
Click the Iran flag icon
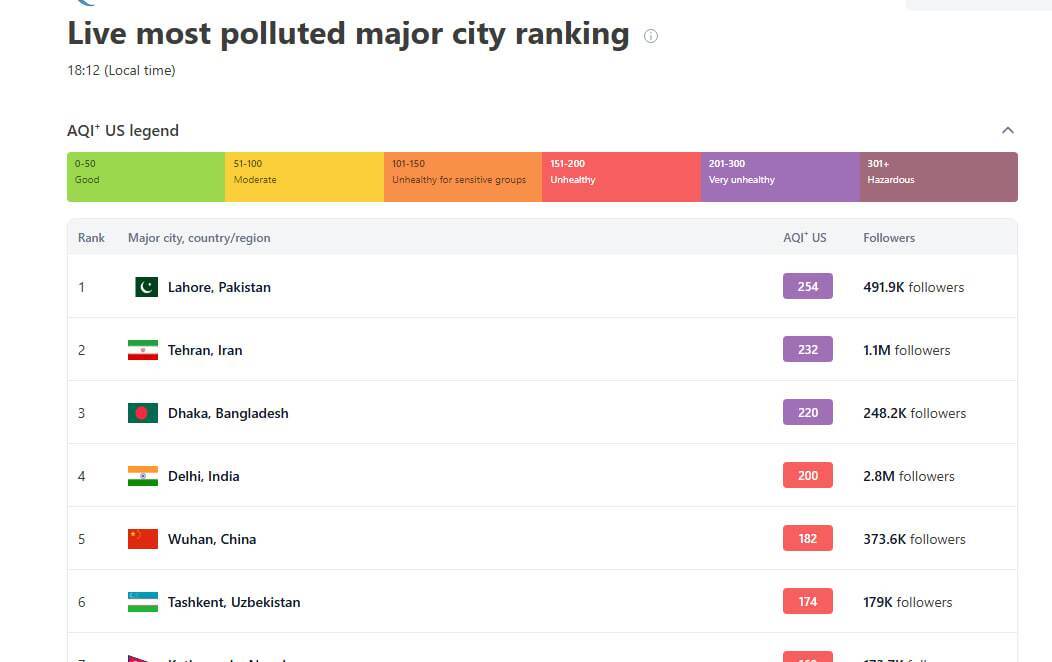click(143, 350)
